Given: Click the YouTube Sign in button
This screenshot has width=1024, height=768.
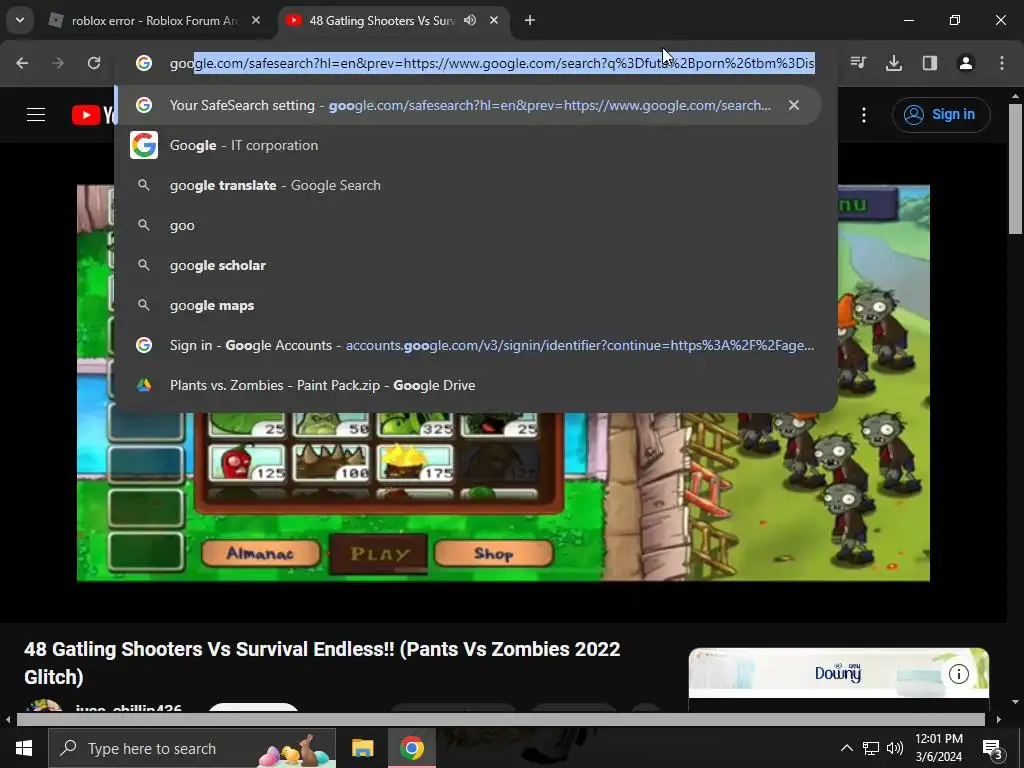Looking at the screenshot, I should point(941,115).
